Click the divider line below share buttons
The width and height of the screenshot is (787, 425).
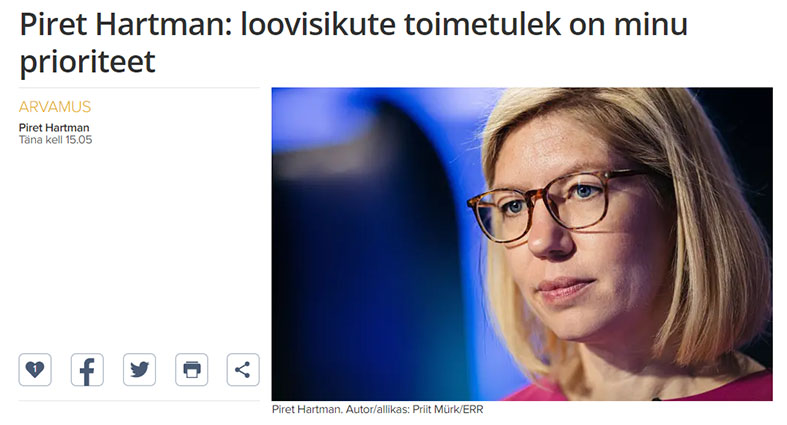[x=139, y=400]
